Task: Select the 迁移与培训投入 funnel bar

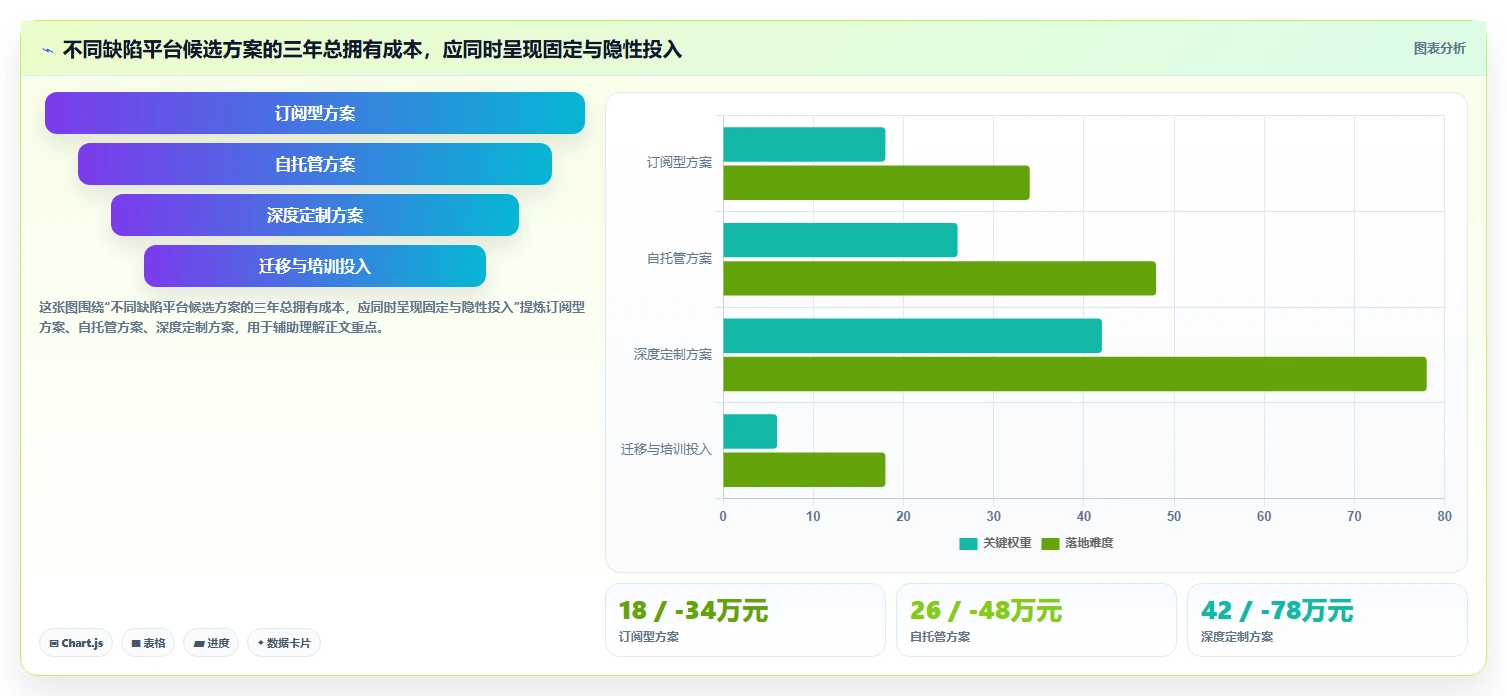Action: click(315, 266)
